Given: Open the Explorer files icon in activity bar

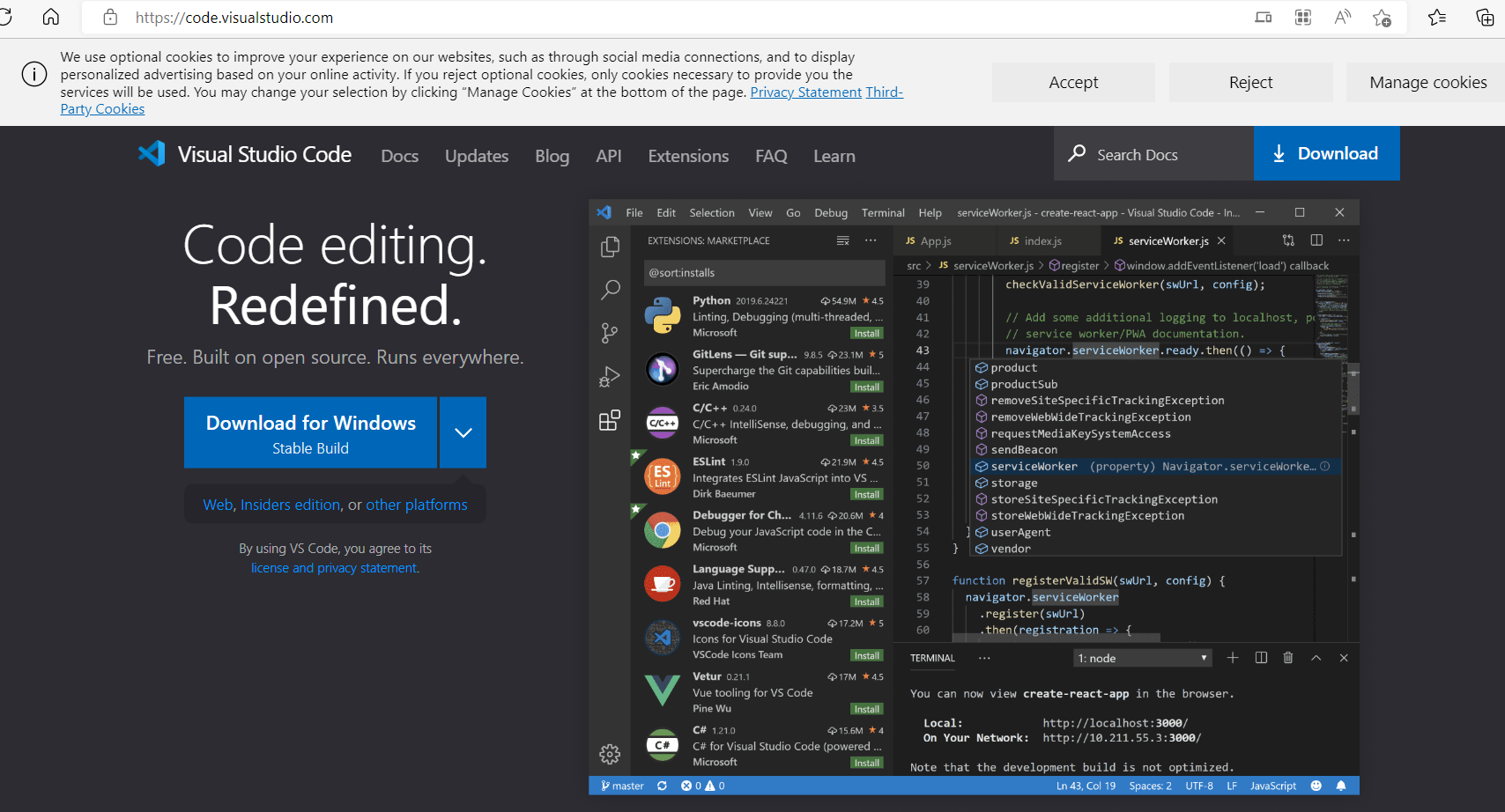Looking at the screenshot, I should pyautogui.click(x=610, y=247).
